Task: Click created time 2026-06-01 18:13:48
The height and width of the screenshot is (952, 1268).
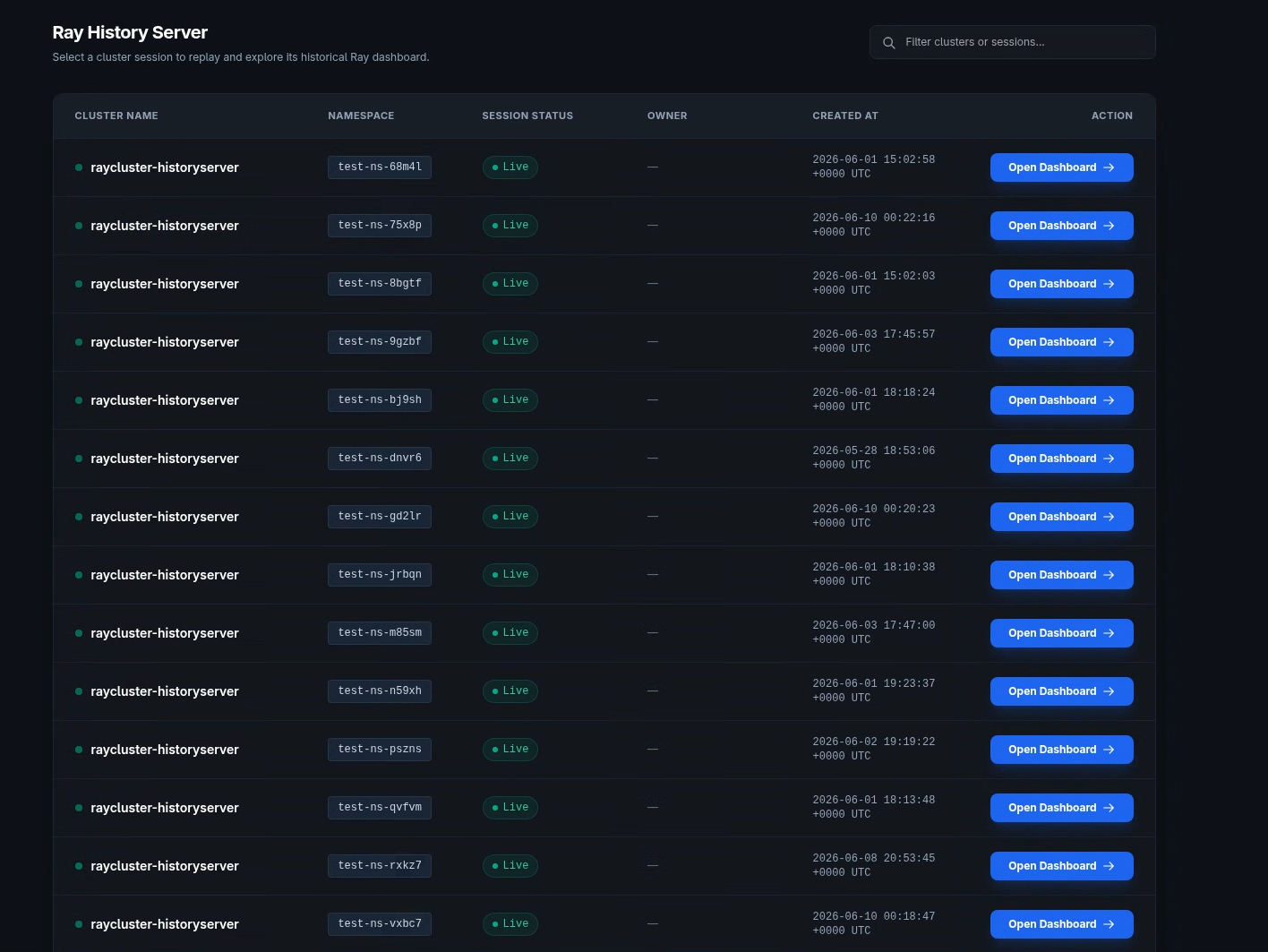Action: (x=873, y=807)
